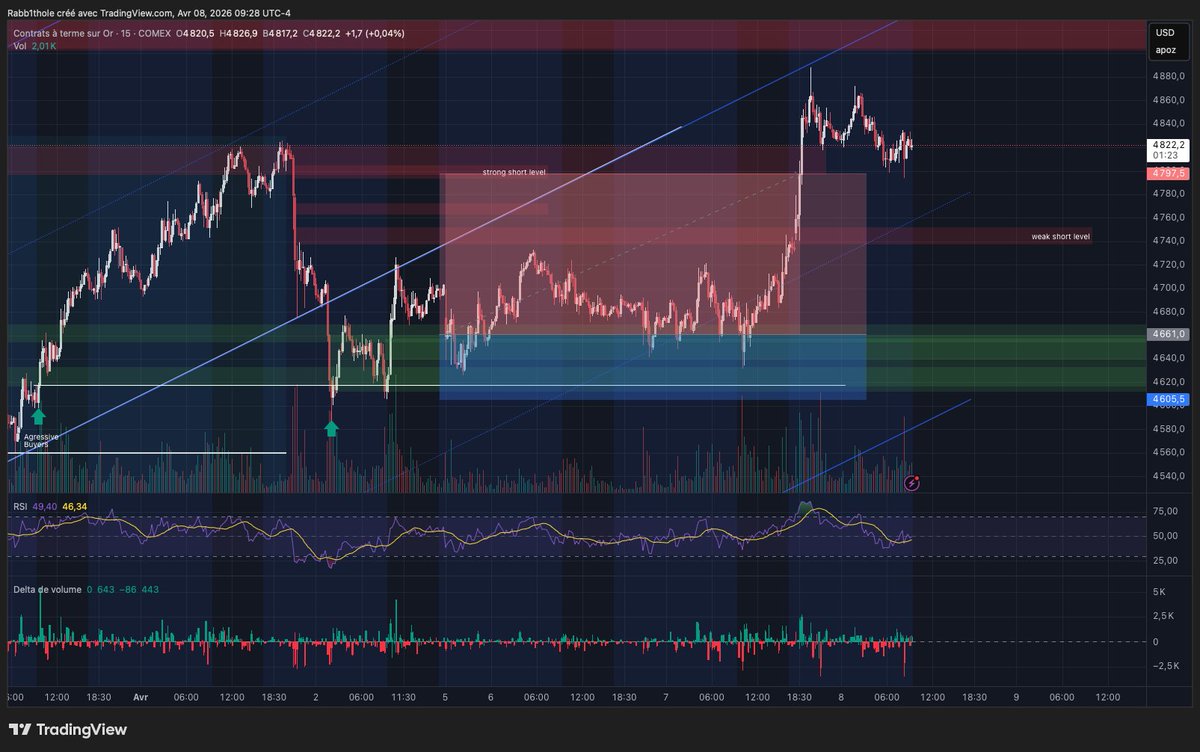Click the 75,00 RSI scale label
This screenshot has height=752, width=1200.
coord(1164,511)
